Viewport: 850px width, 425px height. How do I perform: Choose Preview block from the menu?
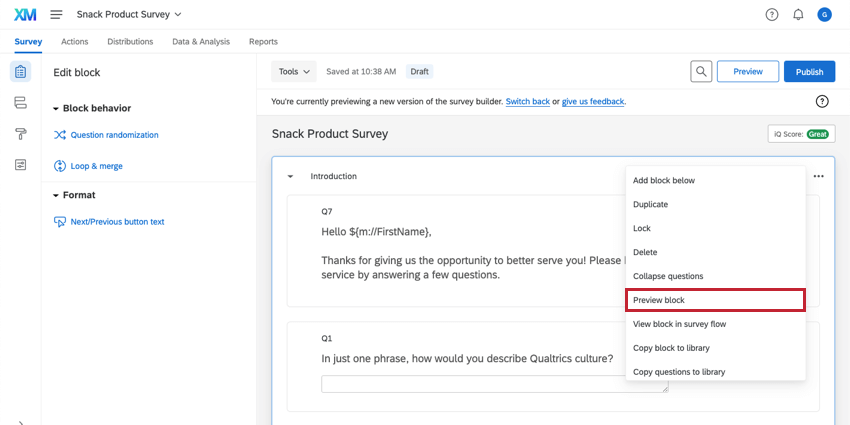coord(715,300)
